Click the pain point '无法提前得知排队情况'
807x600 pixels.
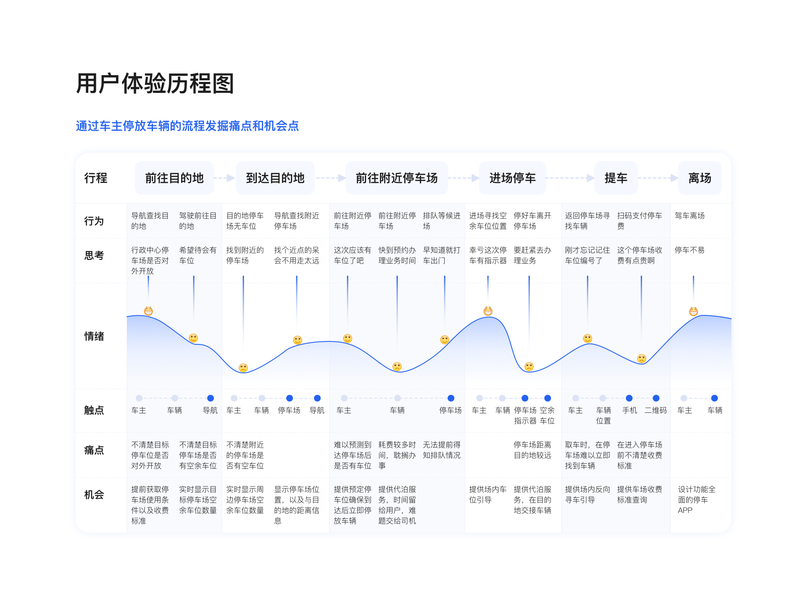click(x=442, y=450)
